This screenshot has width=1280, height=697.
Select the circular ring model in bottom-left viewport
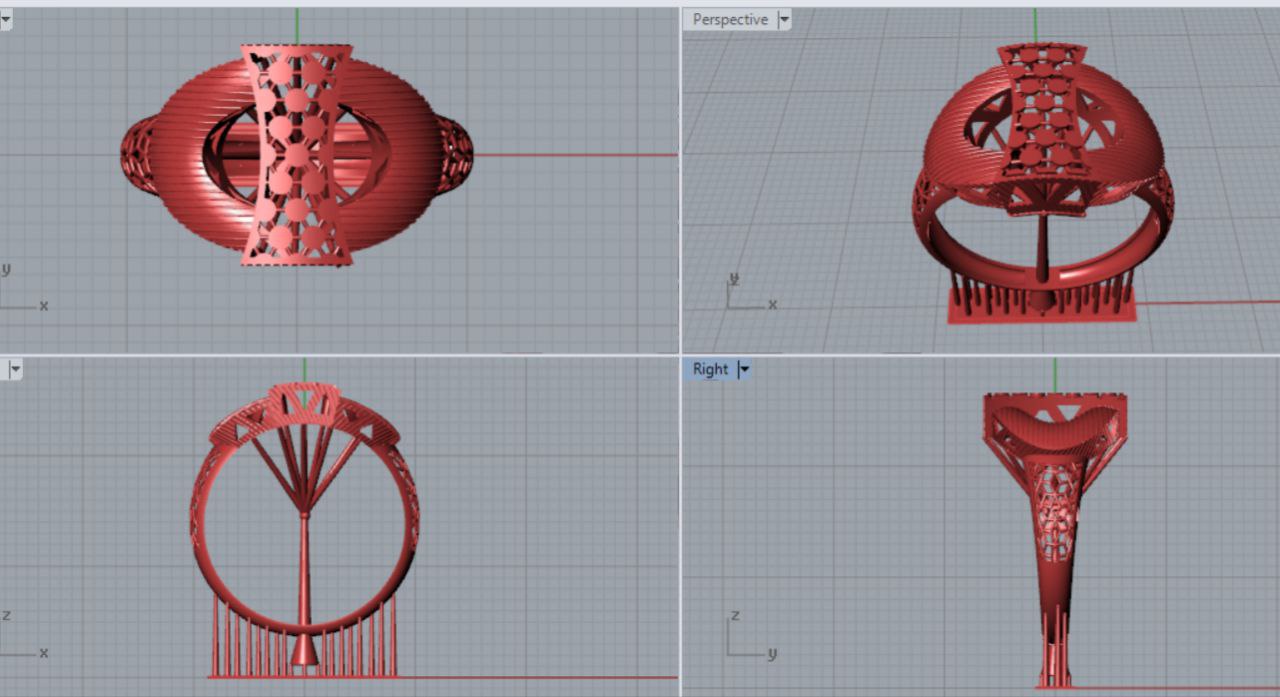[304, 530]
